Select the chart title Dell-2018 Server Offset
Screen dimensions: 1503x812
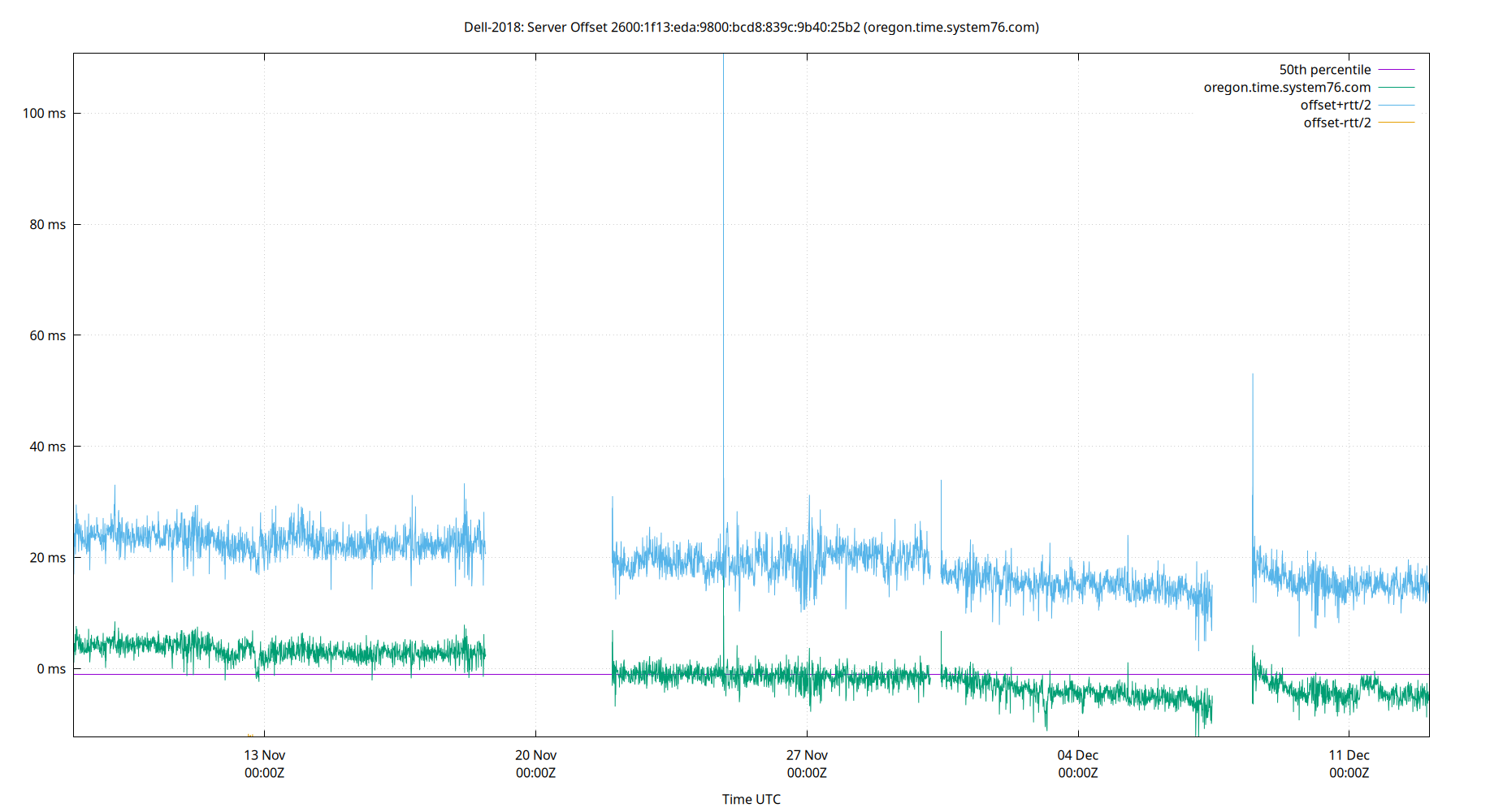[x=751, y=28]
